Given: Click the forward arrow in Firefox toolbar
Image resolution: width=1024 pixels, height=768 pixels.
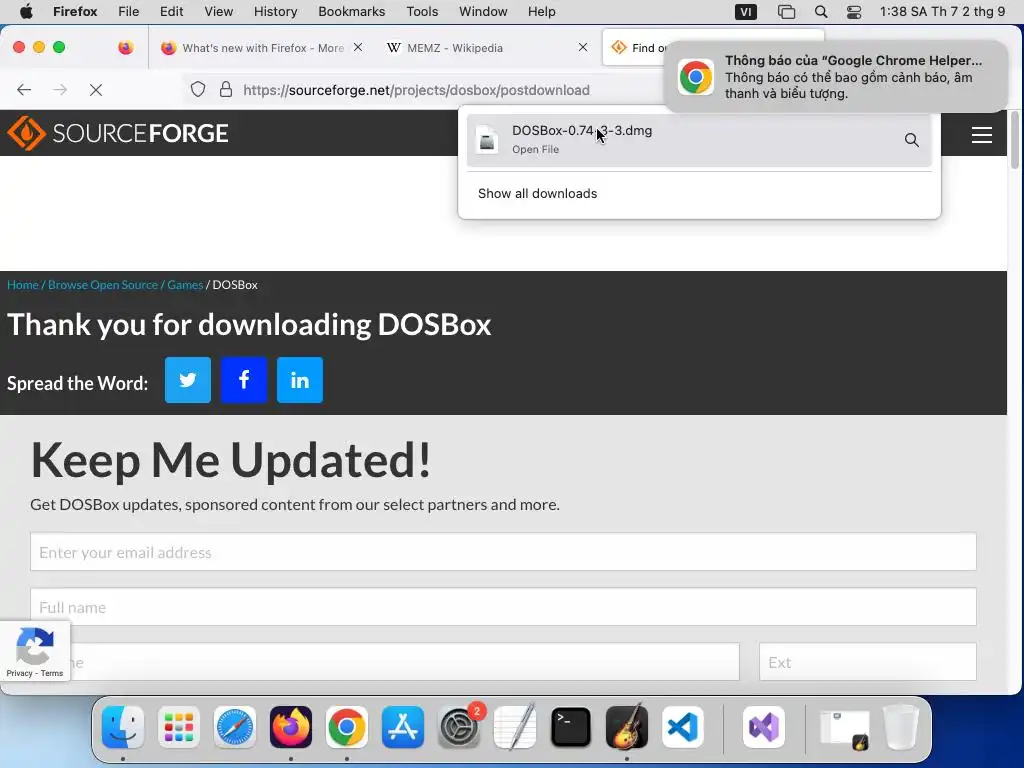Looking at the screenshot, I should click(x=60, y=89).
